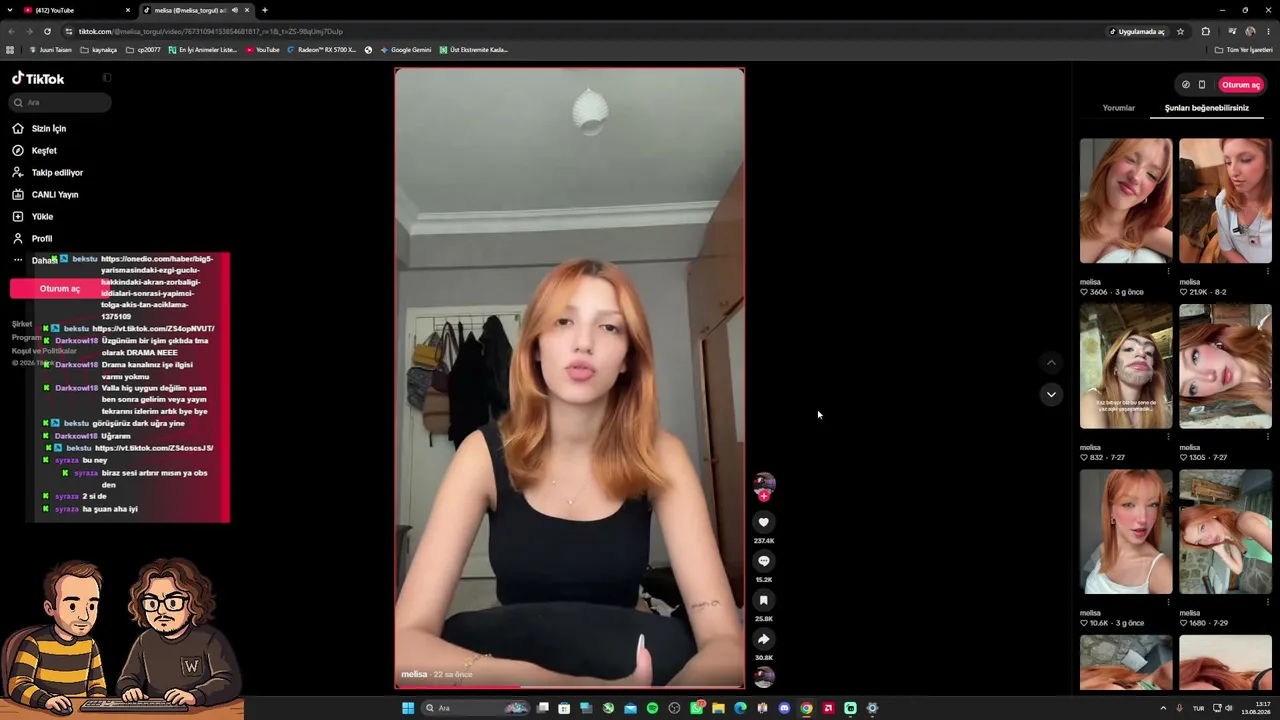This screenshot has width=1280, height=720.
Task: Click the Oturum aç button at top right
Action: coord(1241,85)
